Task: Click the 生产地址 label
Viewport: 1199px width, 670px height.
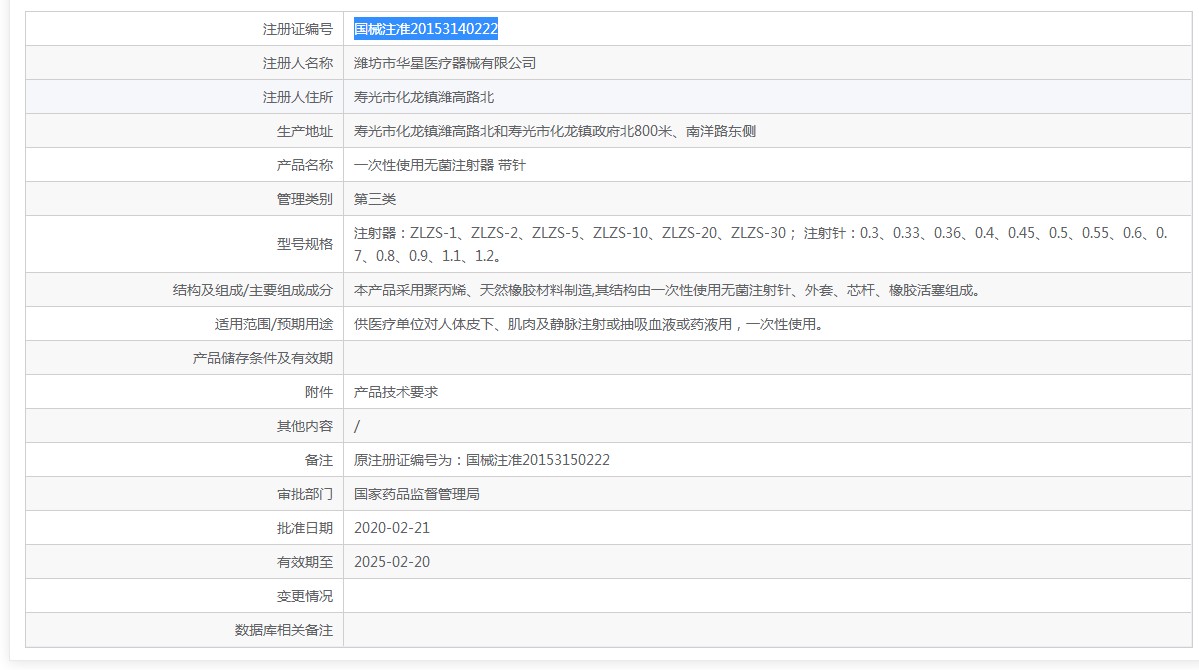Action: tap(304, 131)
